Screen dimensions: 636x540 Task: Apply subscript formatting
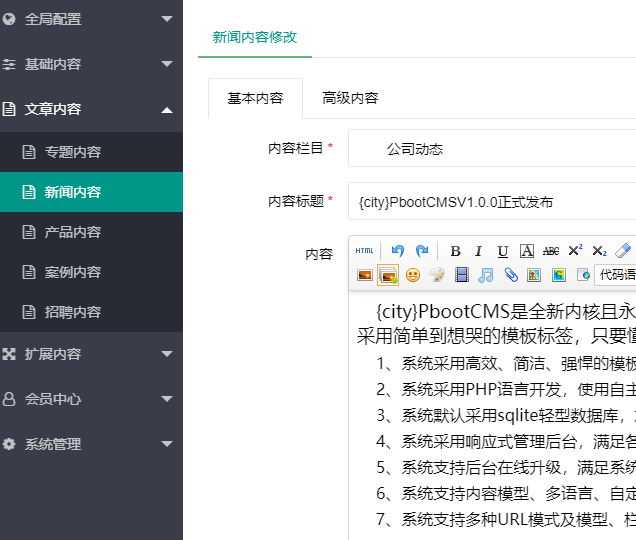tap(599, 251)
